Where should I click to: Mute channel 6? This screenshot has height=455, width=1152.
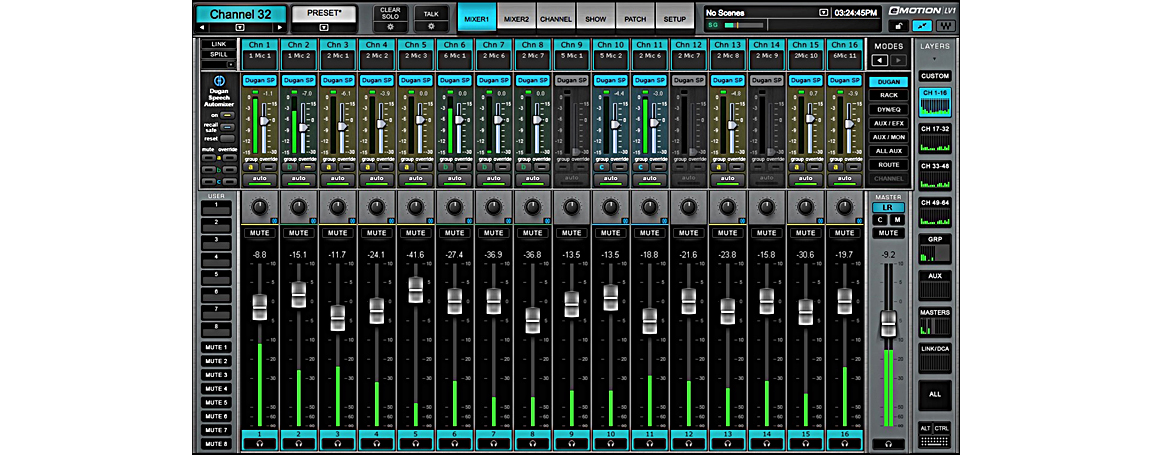click(x=455, y=233)
